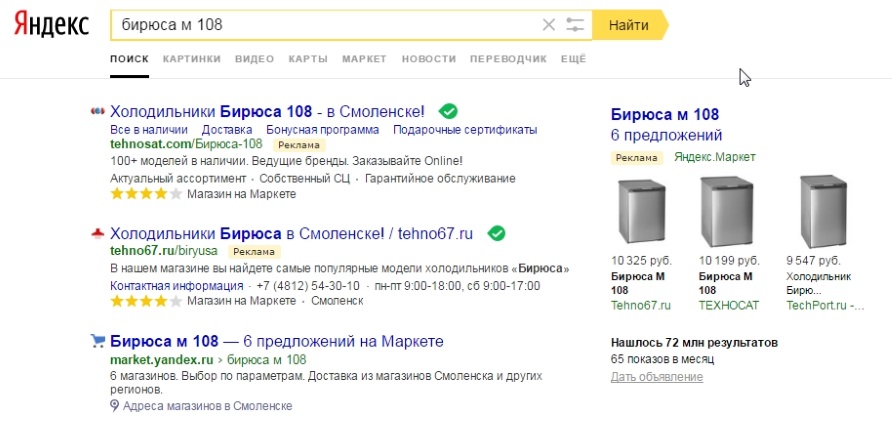
Task: Click the ТЕХНОСАТ shop link under product
Action: [x=729, y=305]
